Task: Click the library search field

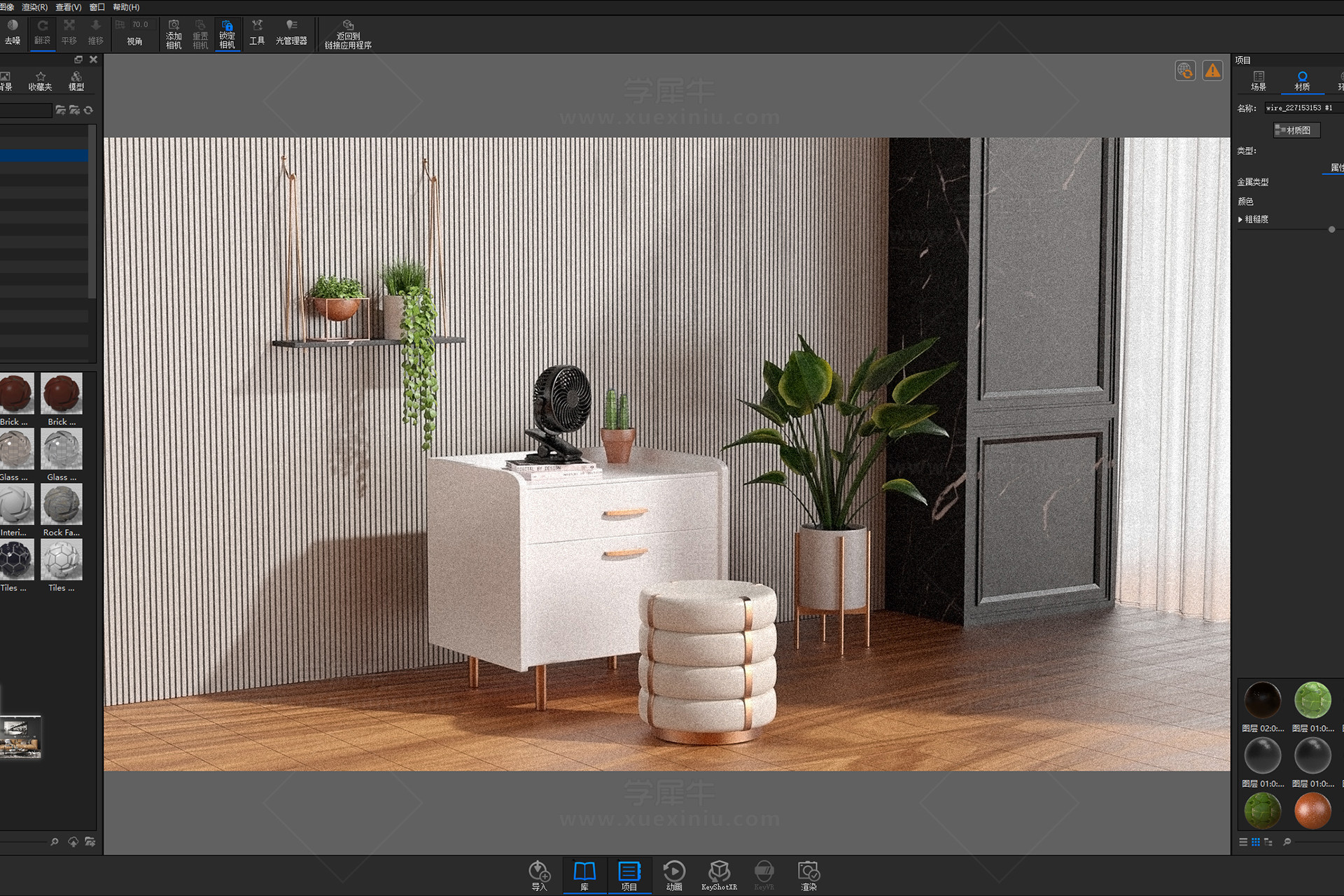Action: coord(25,110)
